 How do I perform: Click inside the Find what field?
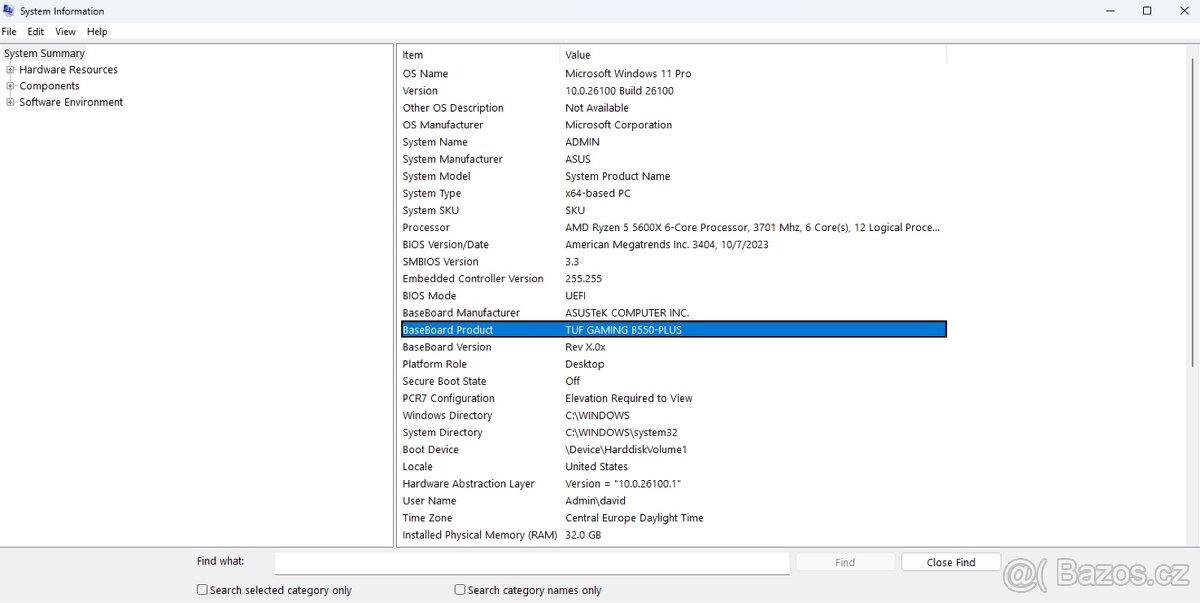pos(530,562)
